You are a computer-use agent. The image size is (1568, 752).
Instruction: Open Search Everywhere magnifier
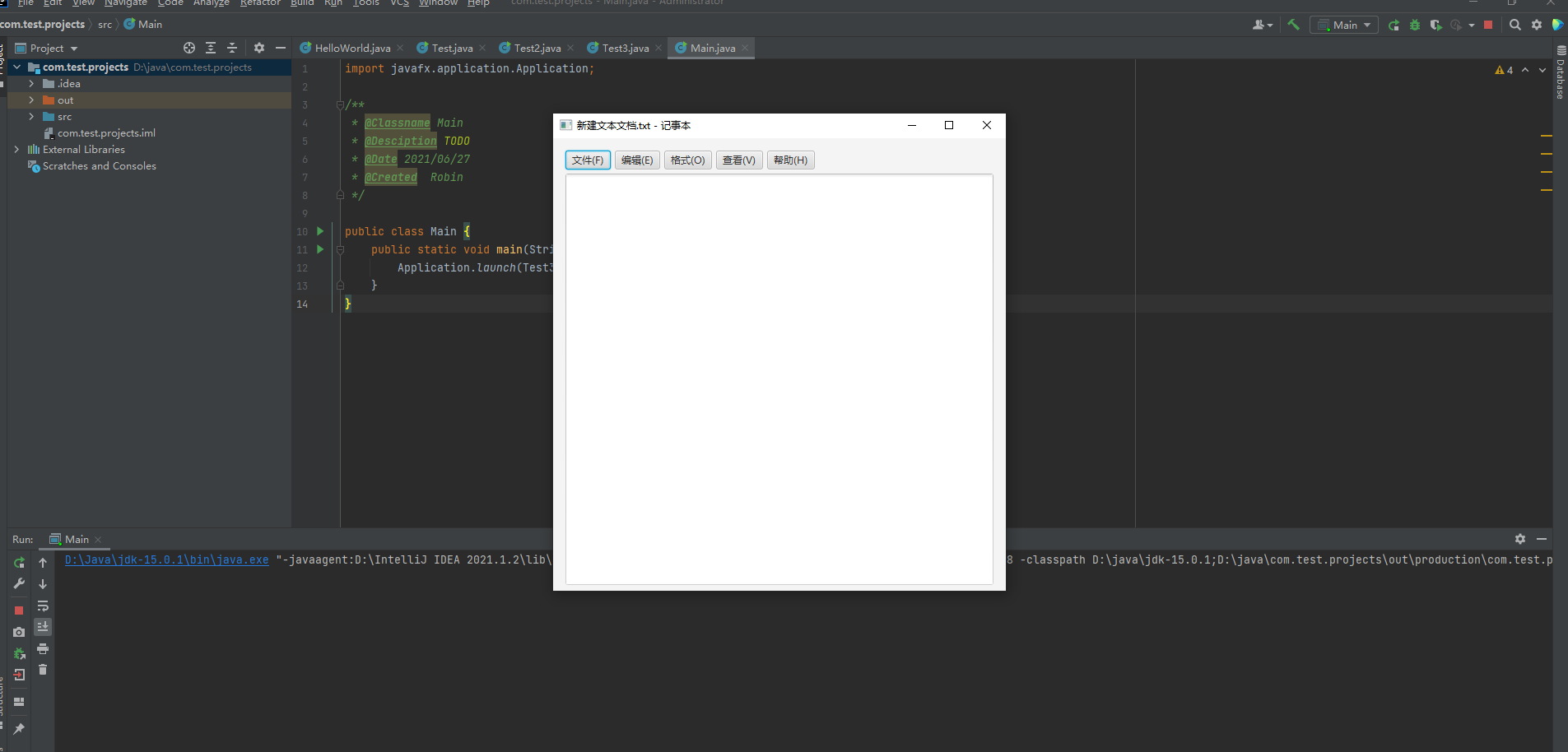(1515, 25)
